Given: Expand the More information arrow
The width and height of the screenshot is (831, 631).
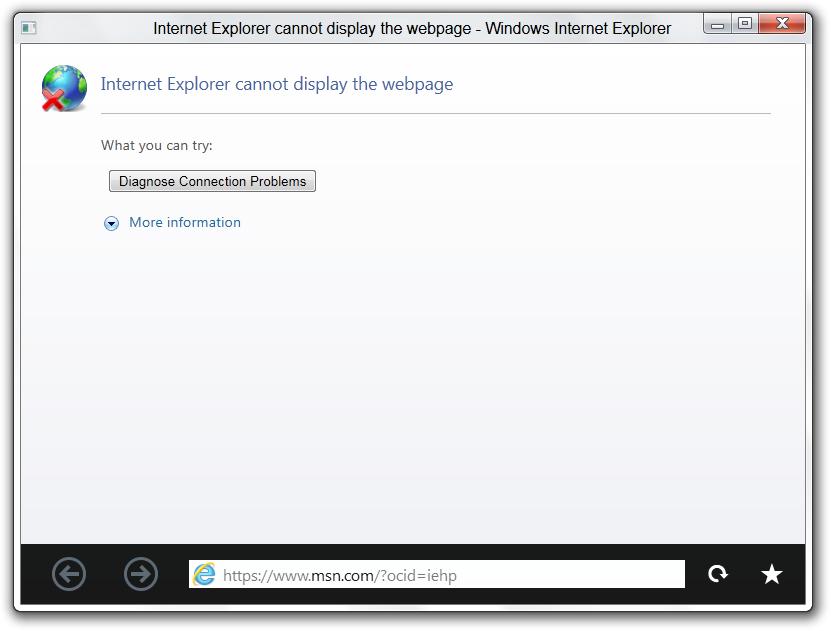Looking at the screenshot, I should (x=111, y=224).
